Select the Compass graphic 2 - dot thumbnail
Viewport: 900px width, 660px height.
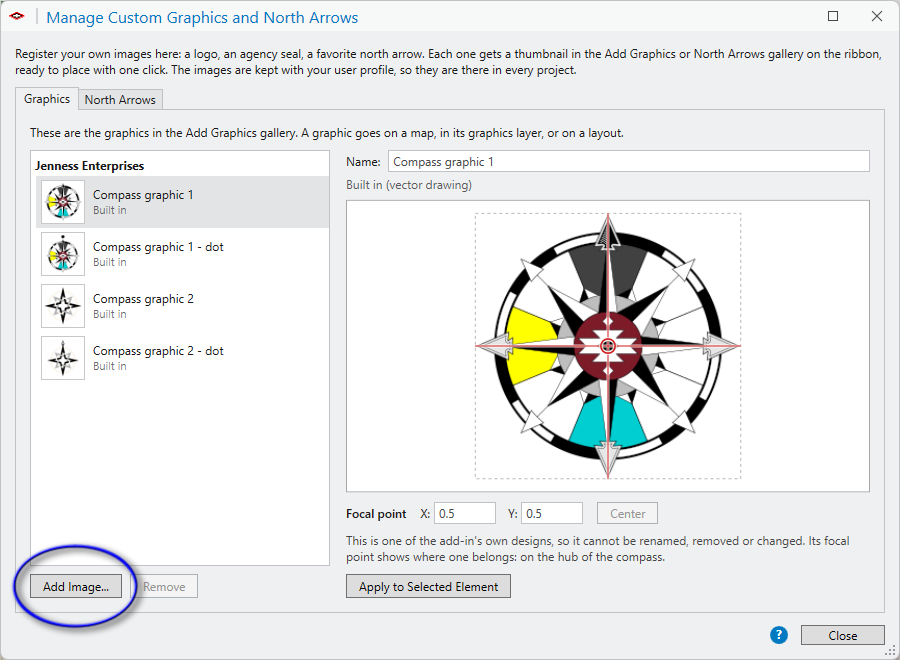(x=63, y=358)
